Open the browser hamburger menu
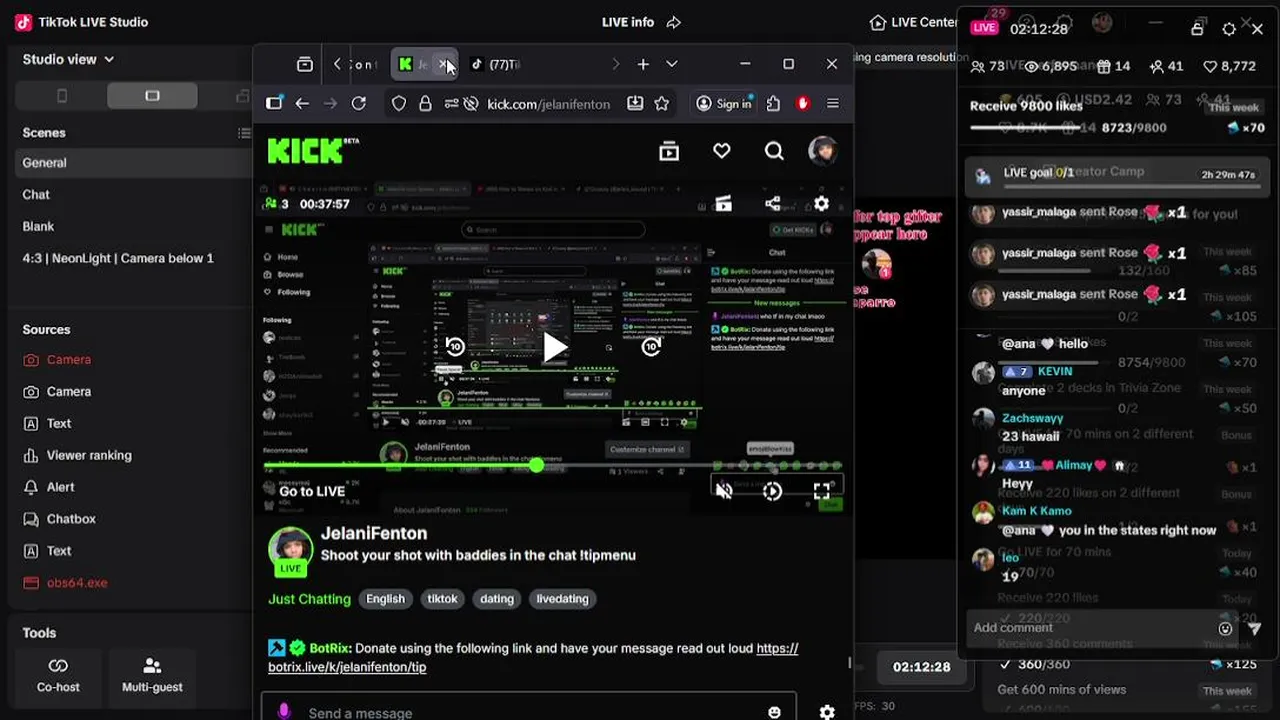Viewport: 1280px width, 720px height. click(x=832, y=103)
